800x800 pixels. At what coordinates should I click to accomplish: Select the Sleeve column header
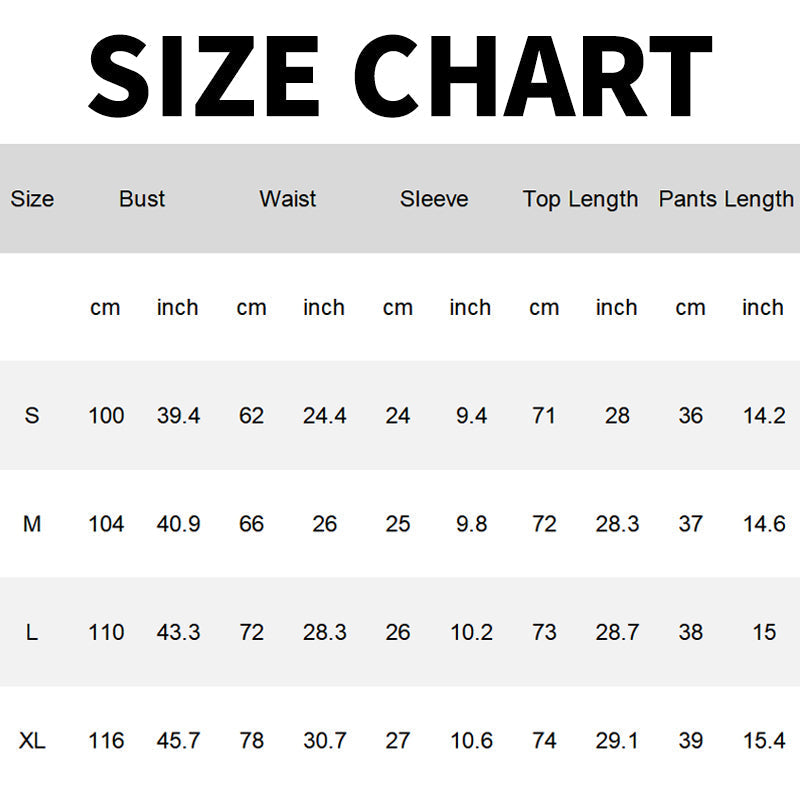pos(434,199)
